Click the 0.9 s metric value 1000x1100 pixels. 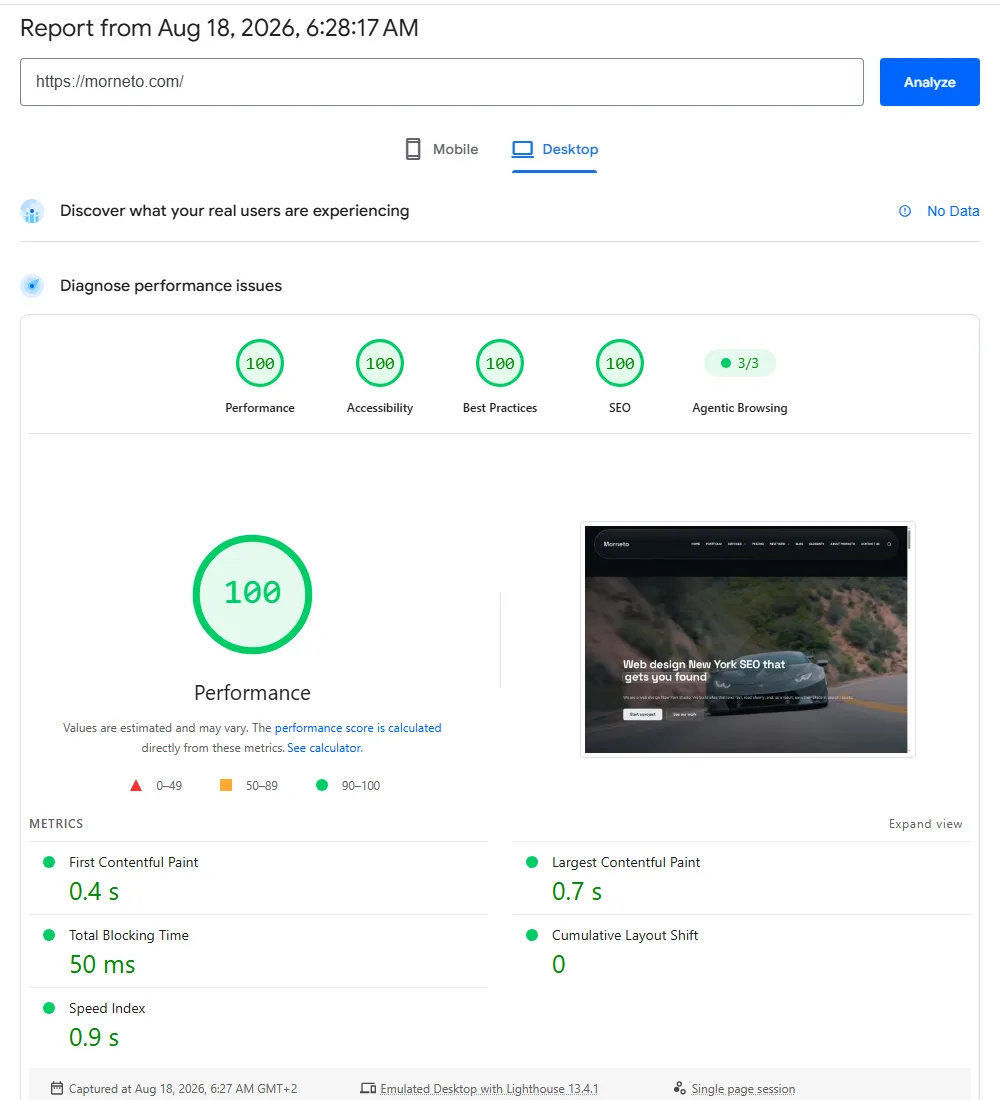click(x=94, y=1038)
